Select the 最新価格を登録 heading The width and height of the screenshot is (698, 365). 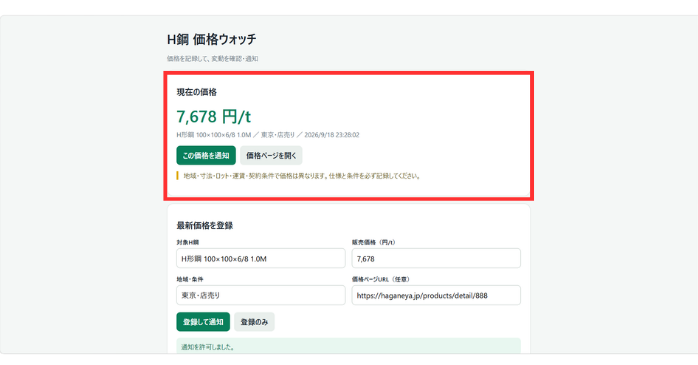(204, 225)
